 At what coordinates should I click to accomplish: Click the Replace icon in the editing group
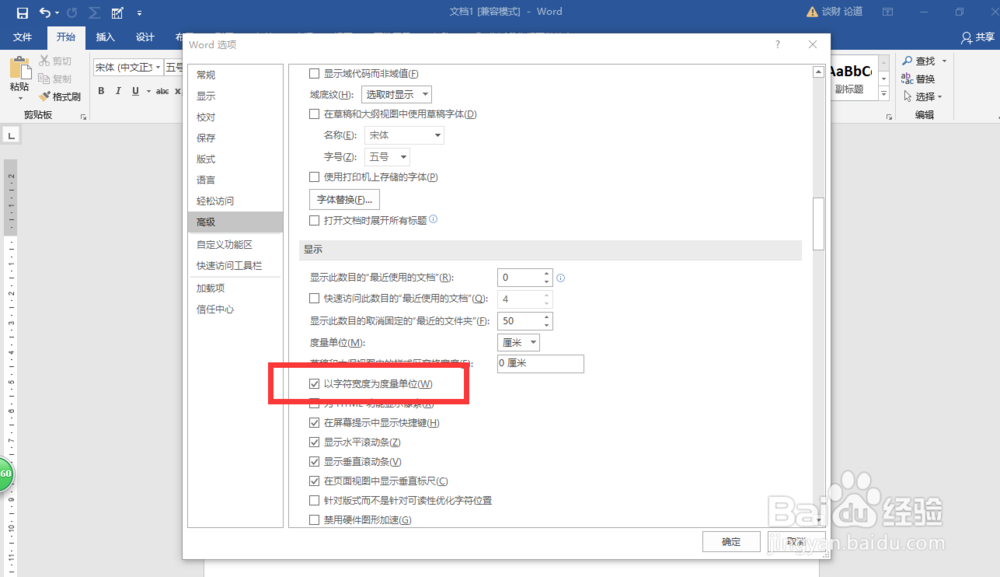click(907, 78)
